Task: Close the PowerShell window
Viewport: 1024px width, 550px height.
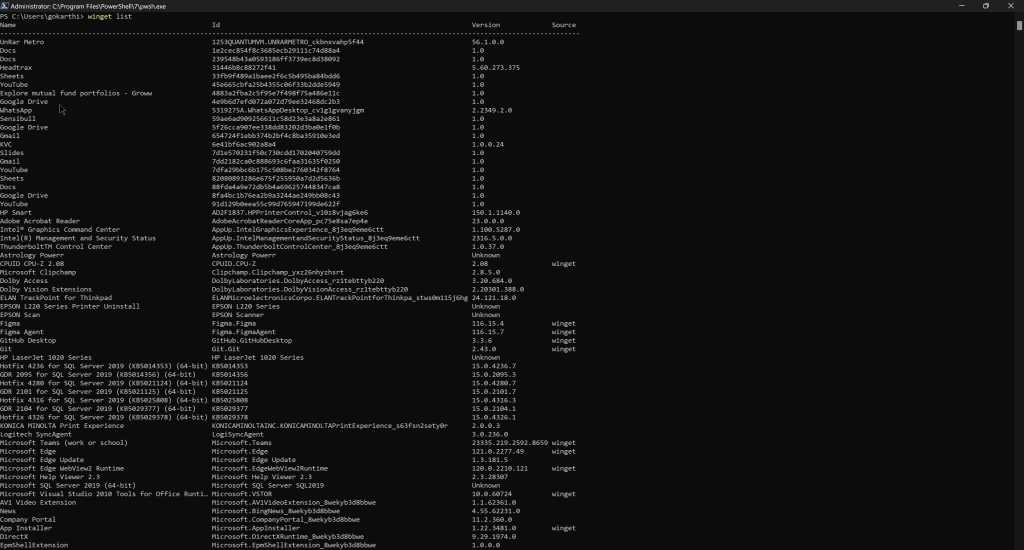Action: [x=1010, y=5]
